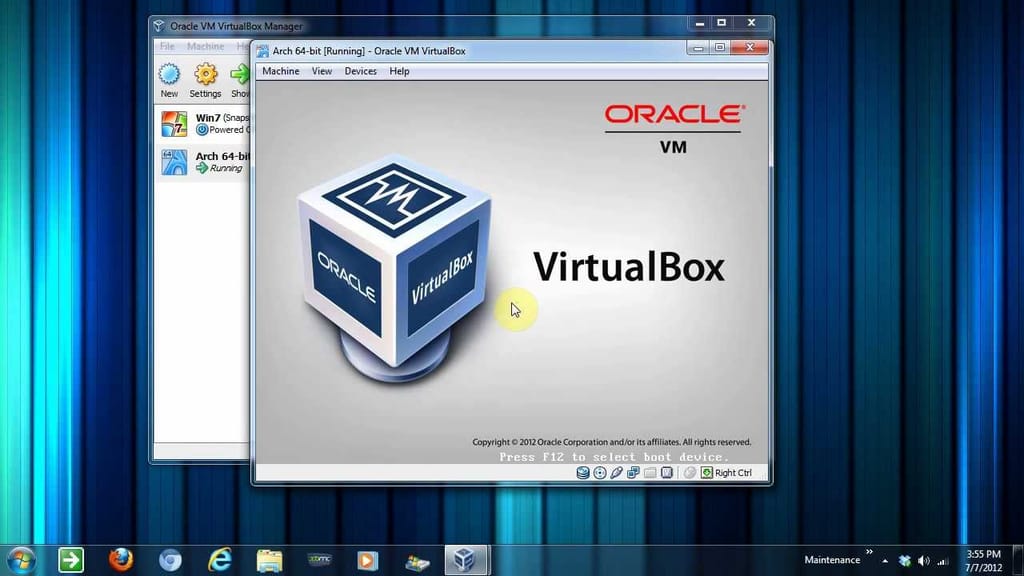This screenshot has height=576, width=1024.
Task: Click the Win7 machine name in the list
Action: coord(208,118)
